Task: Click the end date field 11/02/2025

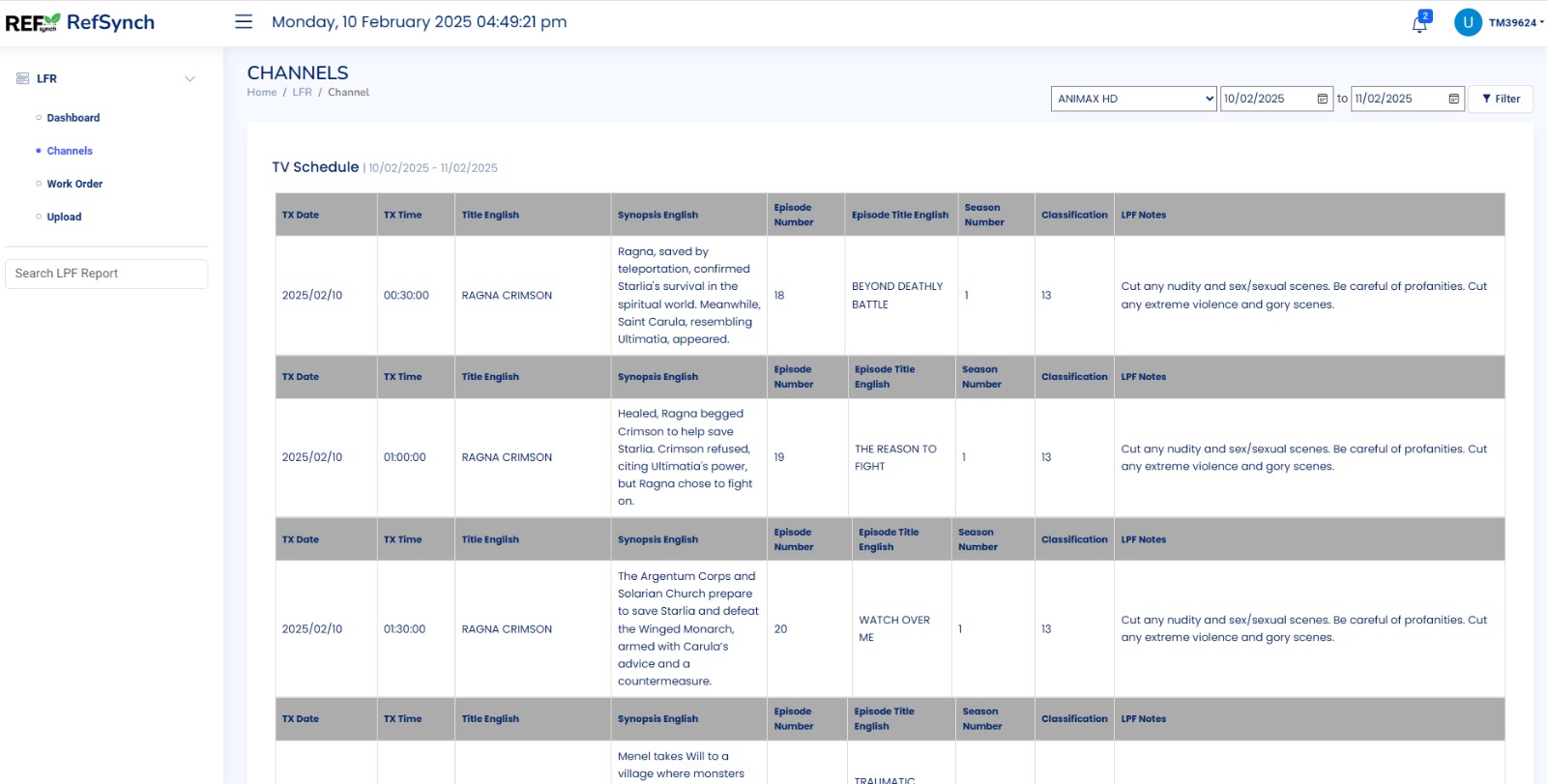Action: click(x=1407, y=99)
